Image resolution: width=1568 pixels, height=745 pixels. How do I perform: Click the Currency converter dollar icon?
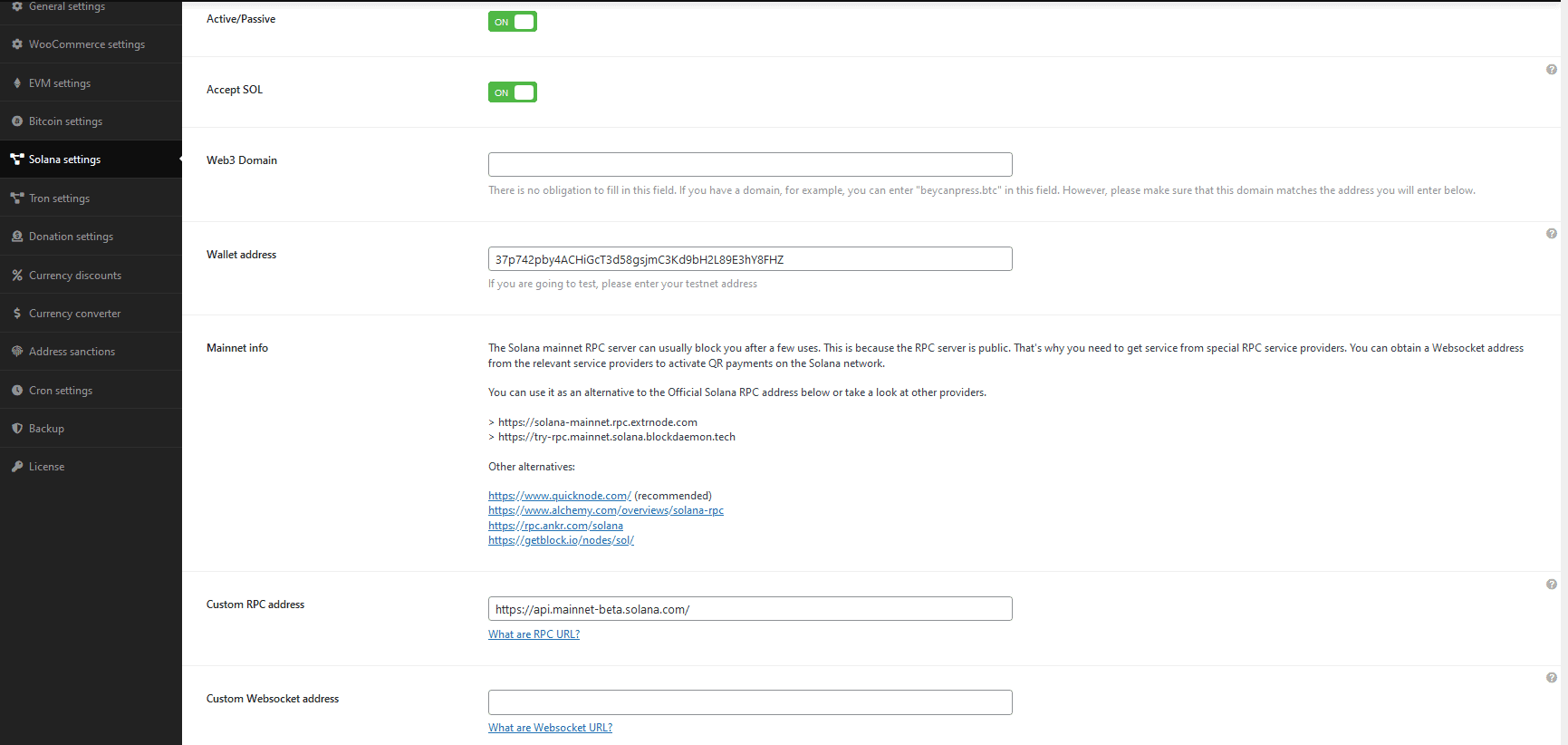(17, 314)
